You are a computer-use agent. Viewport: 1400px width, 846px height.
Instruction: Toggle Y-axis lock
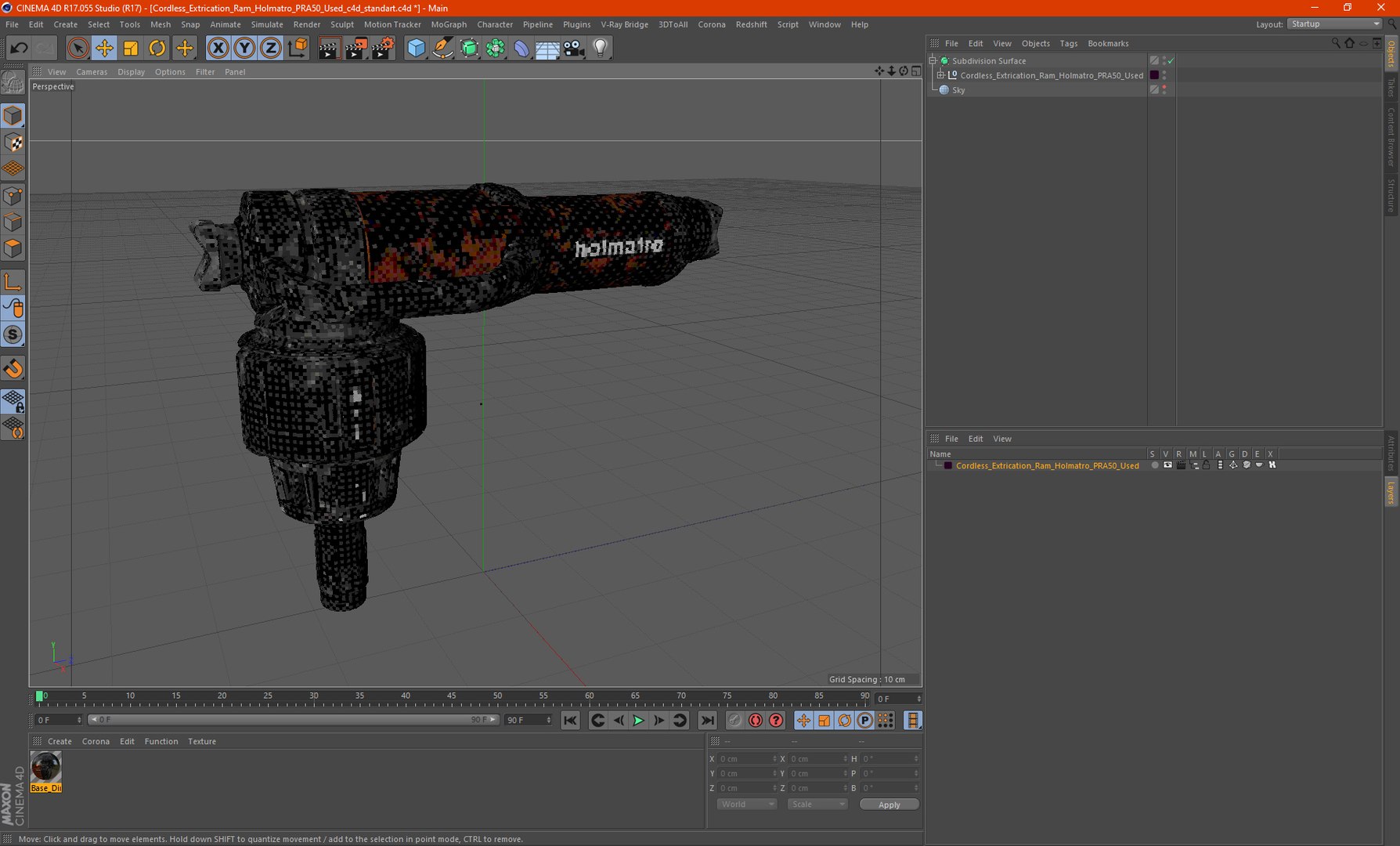[x=244, y=49]
